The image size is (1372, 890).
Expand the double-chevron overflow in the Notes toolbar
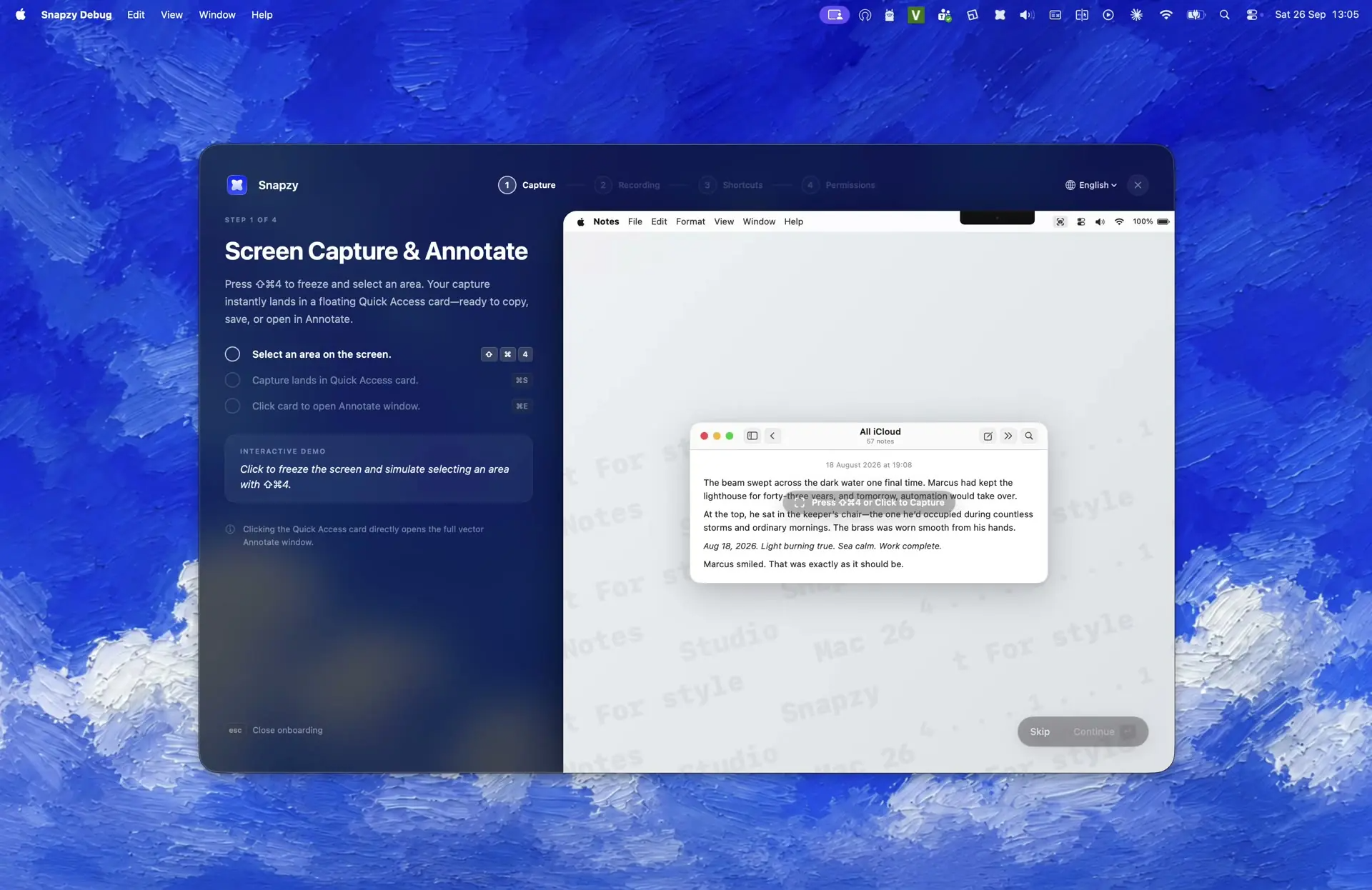click(1008, 436)
